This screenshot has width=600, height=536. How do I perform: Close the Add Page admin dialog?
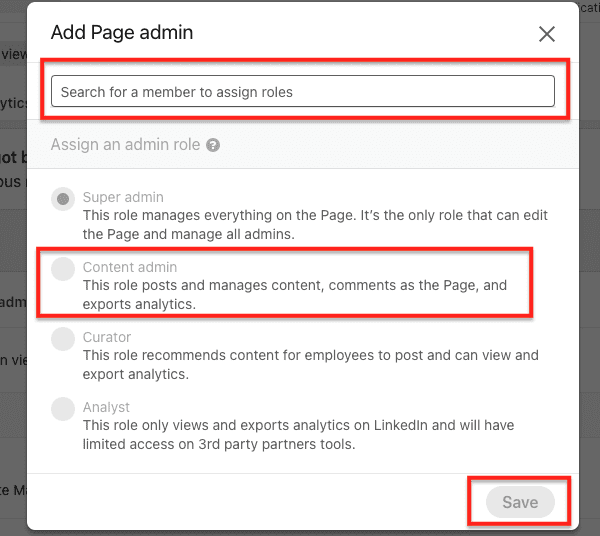point(546,34)
